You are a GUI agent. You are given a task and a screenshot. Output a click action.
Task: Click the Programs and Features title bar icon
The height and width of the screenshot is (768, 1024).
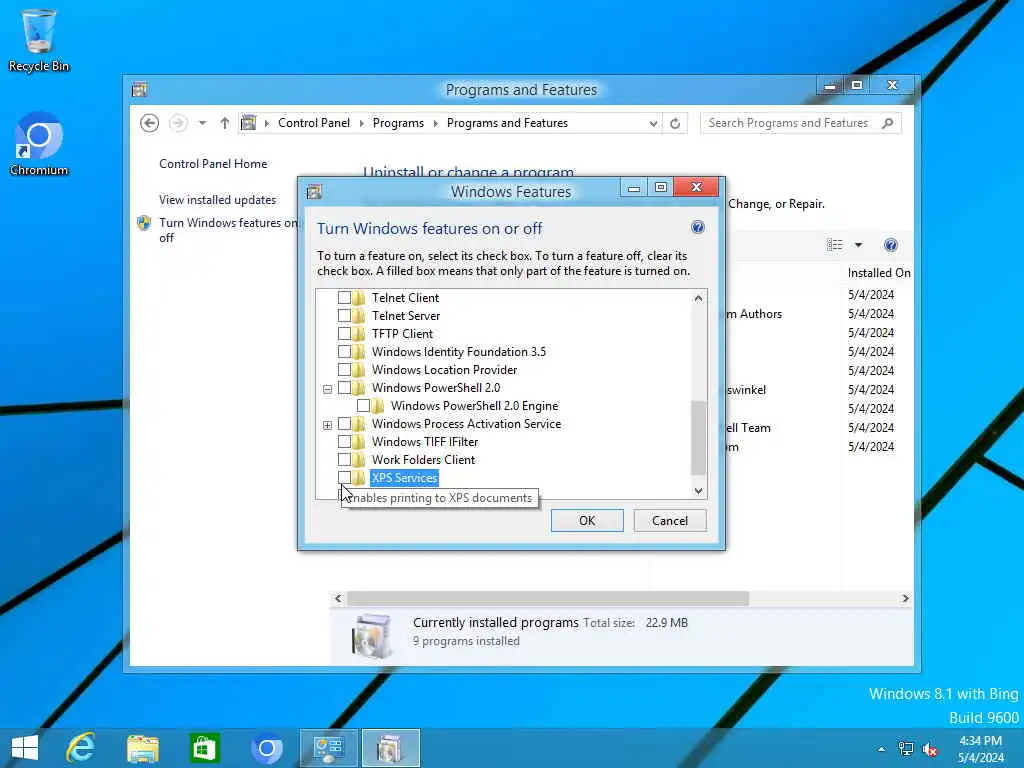(x=139, y=89)
